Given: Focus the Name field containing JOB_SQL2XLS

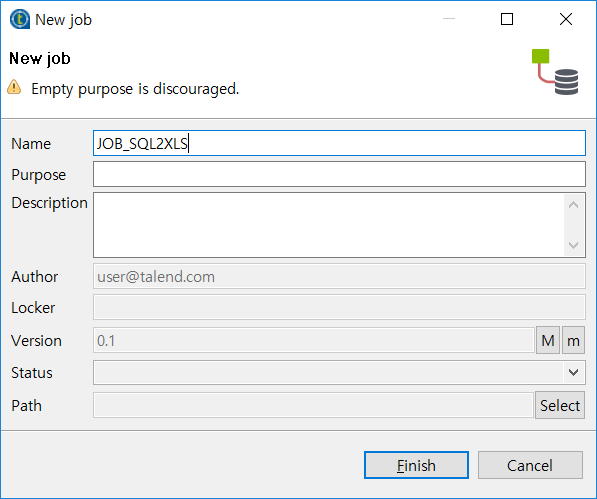Looking at the screenshot, I should [x=339, y=143].
